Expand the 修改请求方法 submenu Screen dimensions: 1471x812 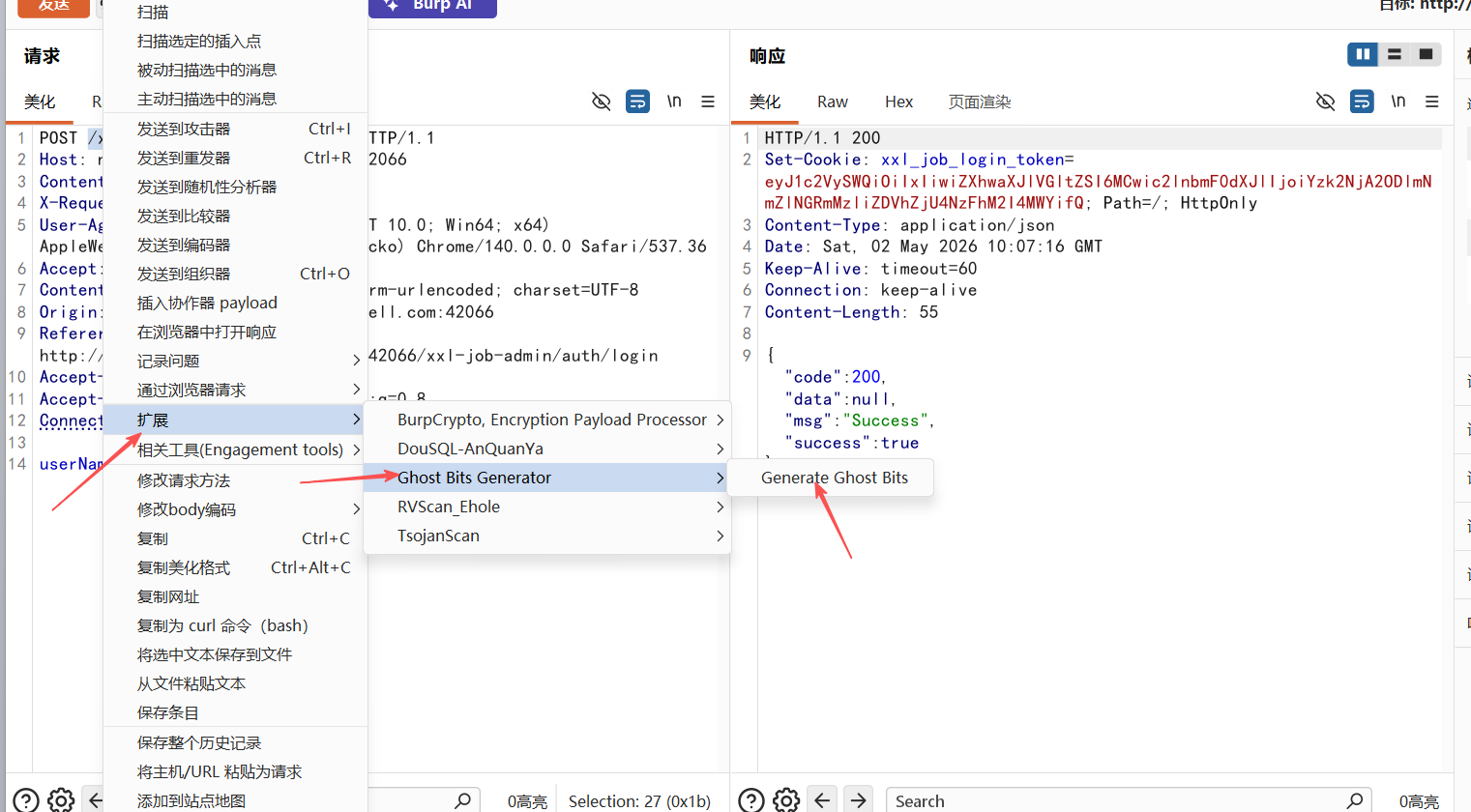click(235, 480)
